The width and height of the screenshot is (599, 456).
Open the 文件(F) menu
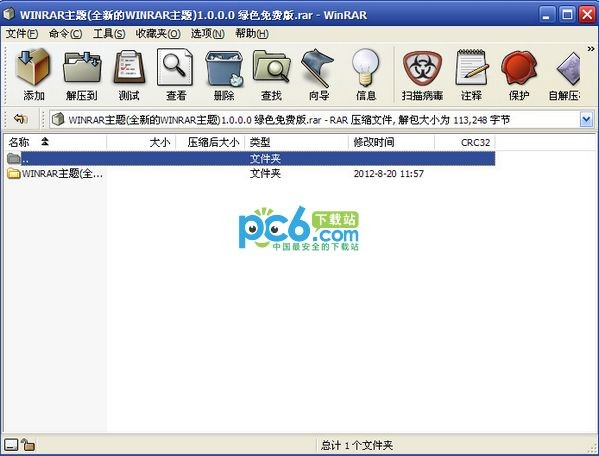coord(22,34)
